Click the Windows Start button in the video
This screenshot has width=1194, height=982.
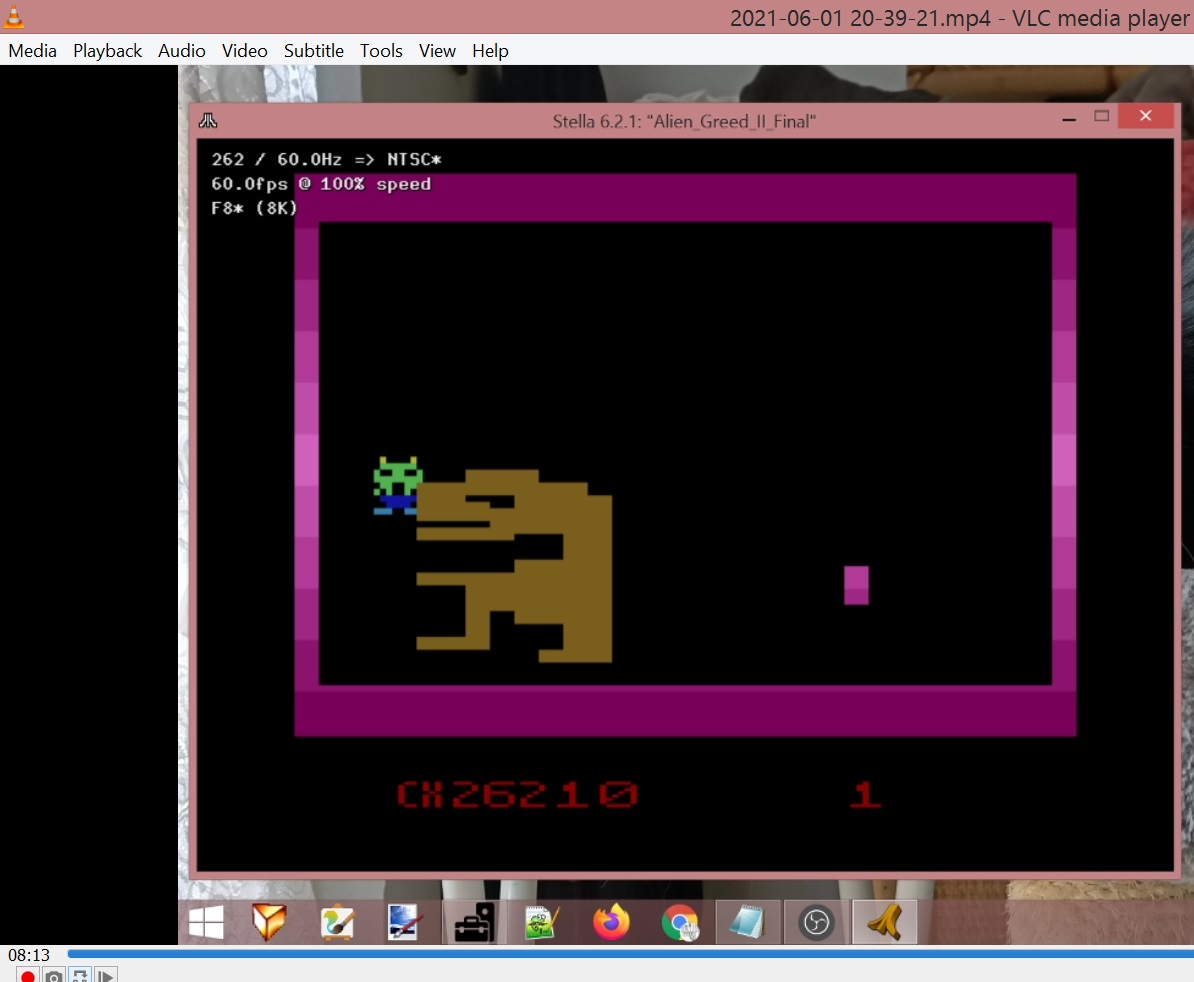click(x=206, y=922)
